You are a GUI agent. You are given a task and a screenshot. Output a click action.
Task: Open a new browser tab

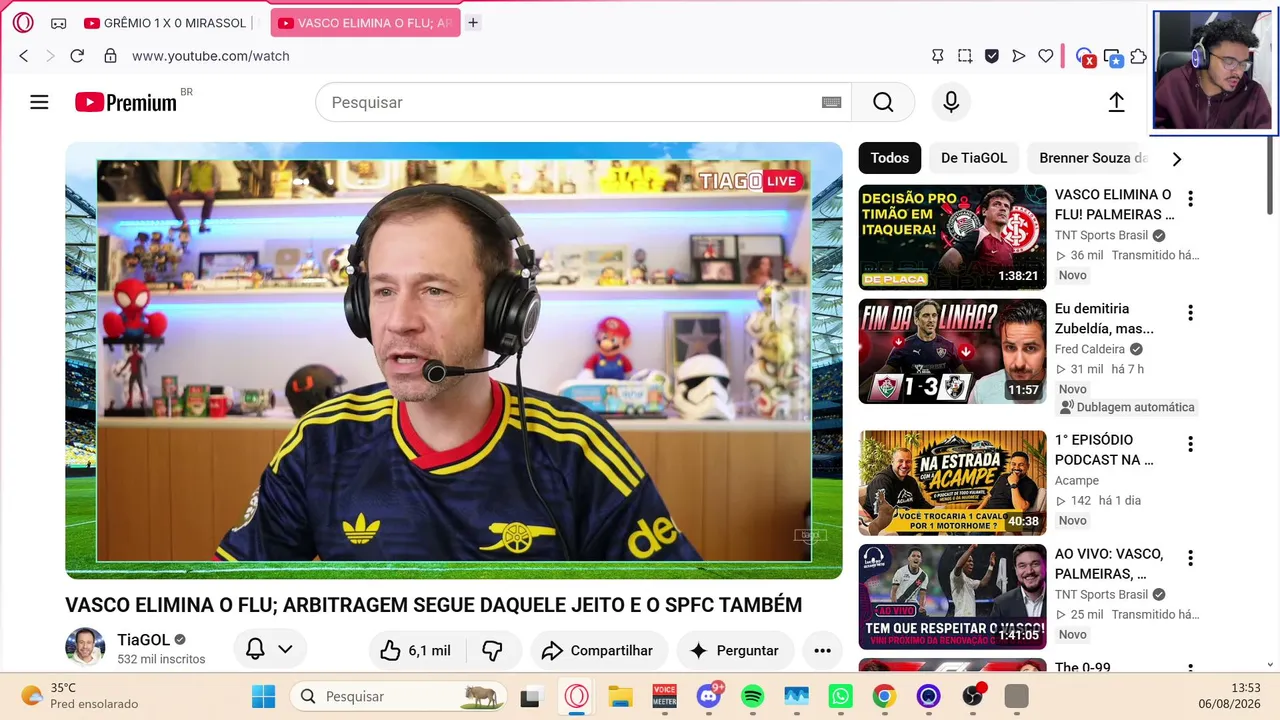click(473, 23)
